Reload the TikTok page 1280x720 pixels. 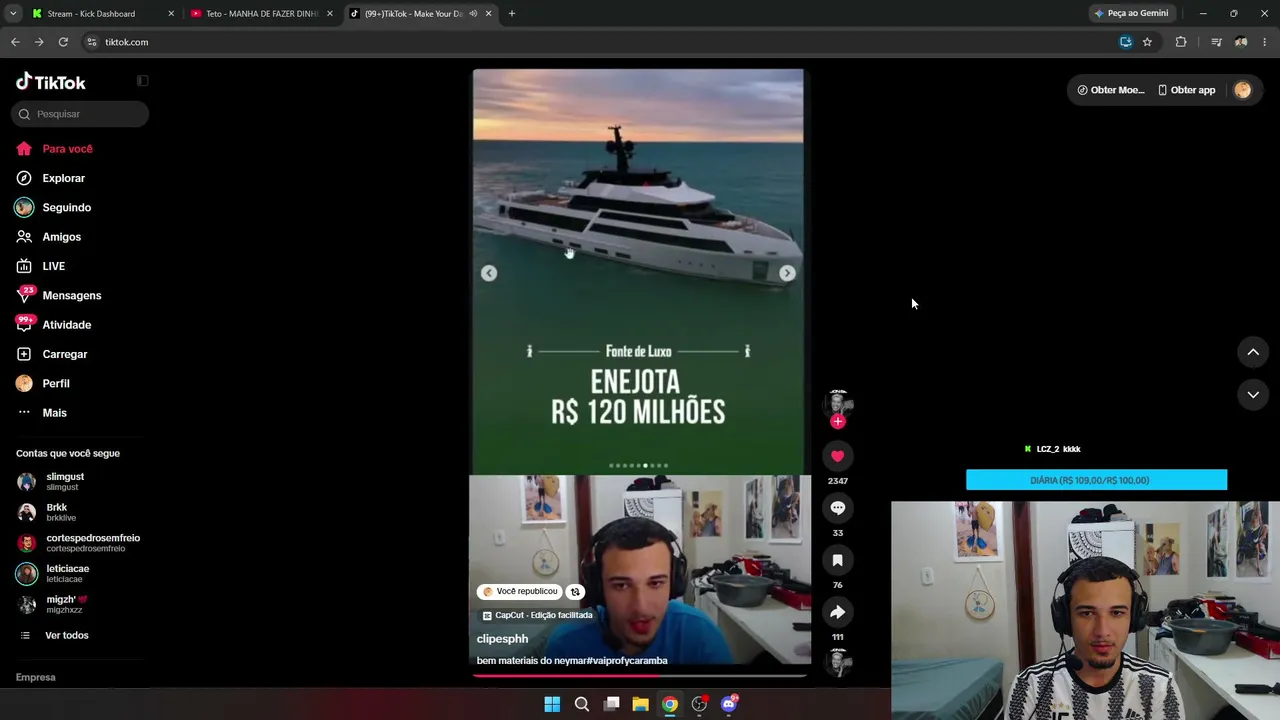point(63,42)
